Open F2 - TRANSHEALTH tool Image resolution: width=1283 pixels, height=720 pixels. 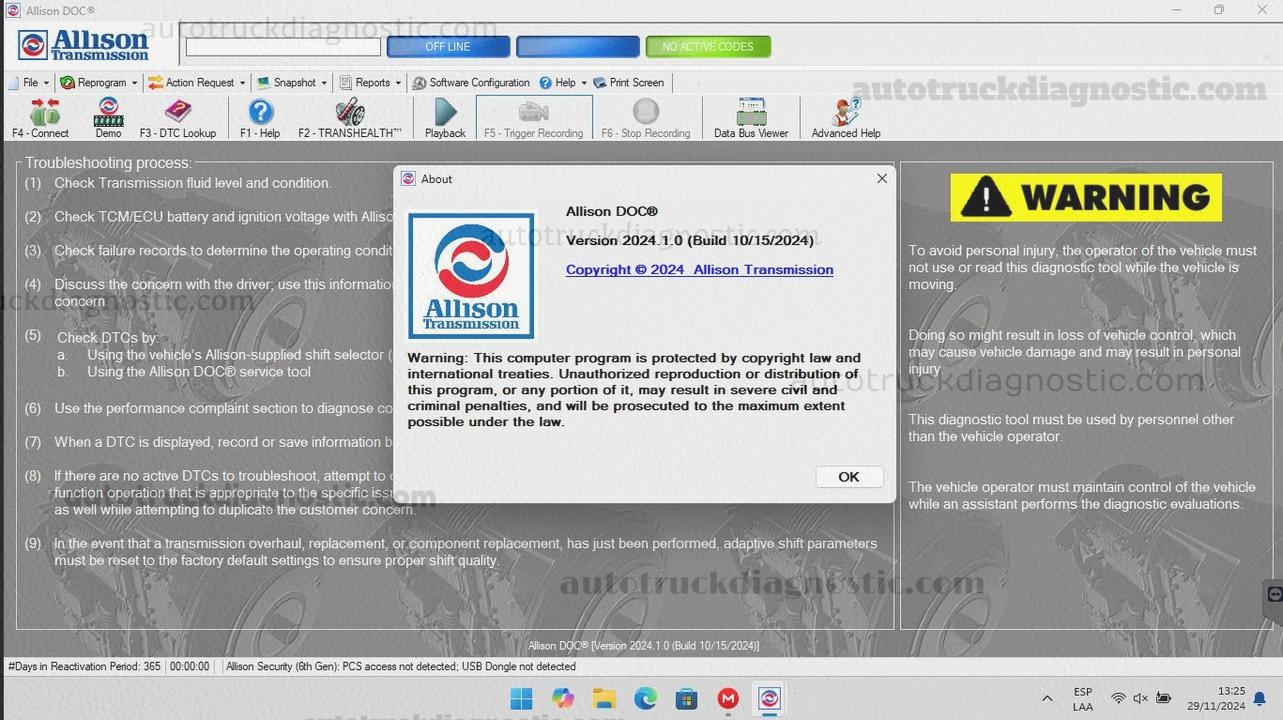coord(349,118)
